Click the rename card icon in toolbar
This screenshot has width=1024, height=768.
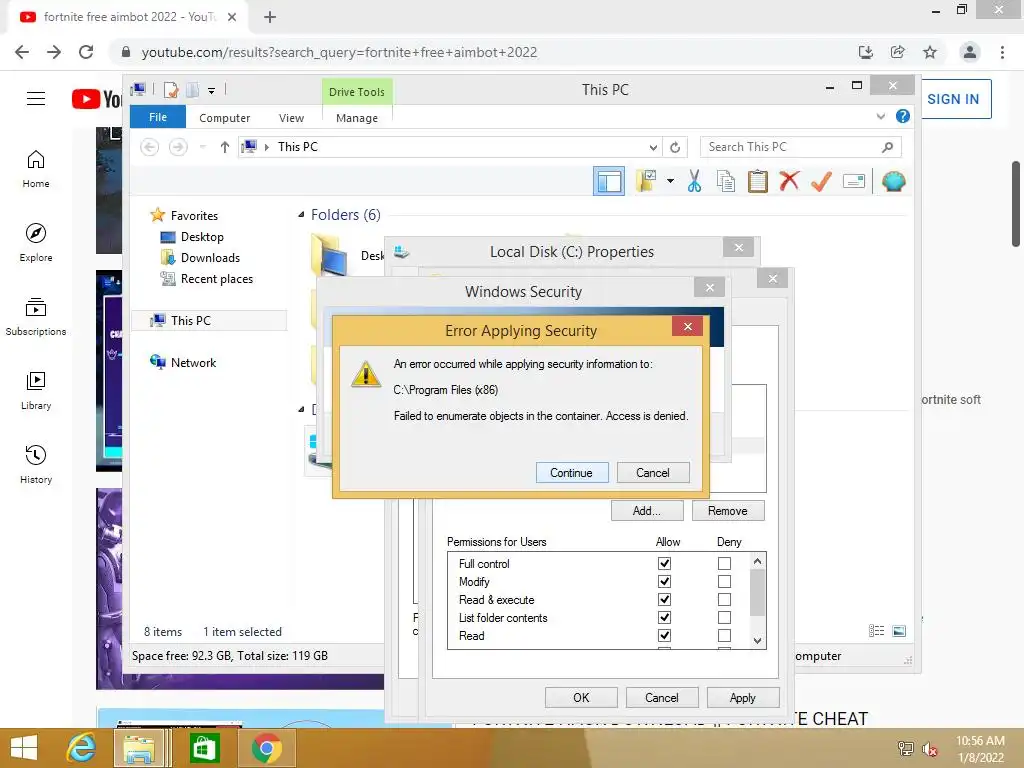pos(854,181)
